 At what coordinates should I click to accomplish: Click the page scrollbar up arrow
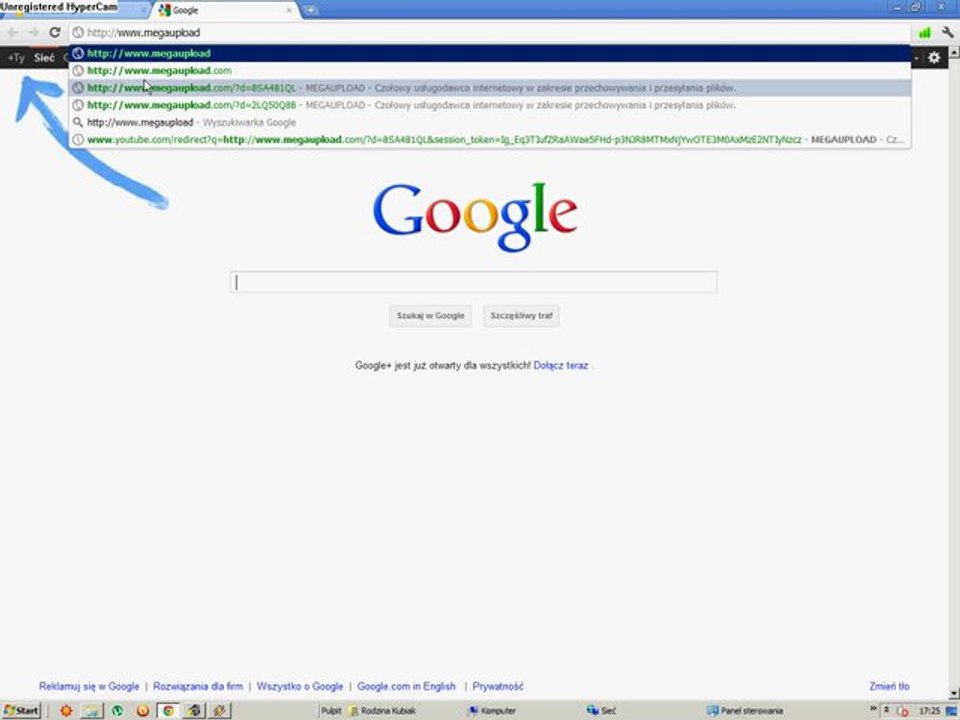coord(954,53)
